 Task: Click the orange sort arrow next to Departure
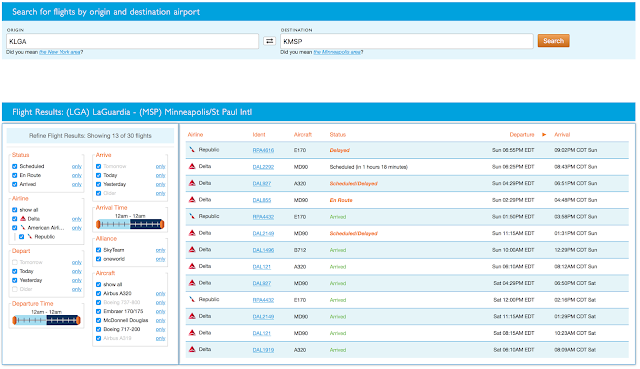(544, 135)
